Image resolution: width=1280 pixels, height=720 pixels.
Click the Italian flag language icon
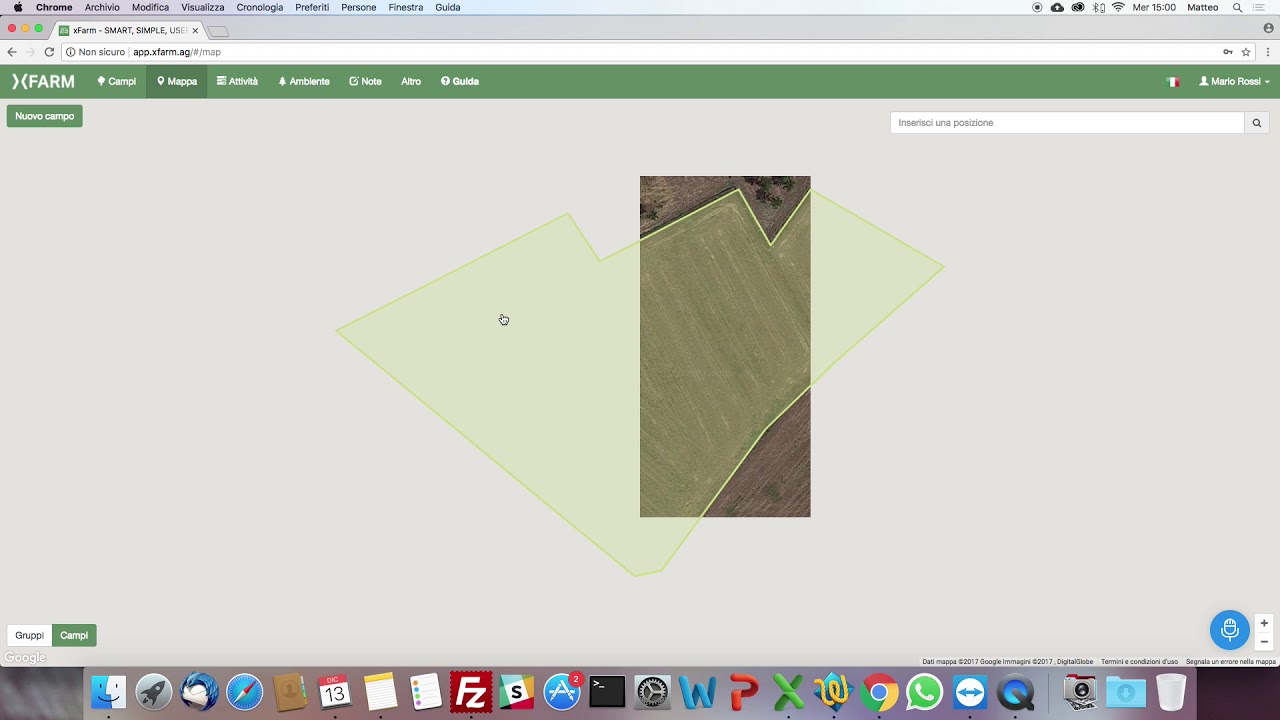[1173, 82]
